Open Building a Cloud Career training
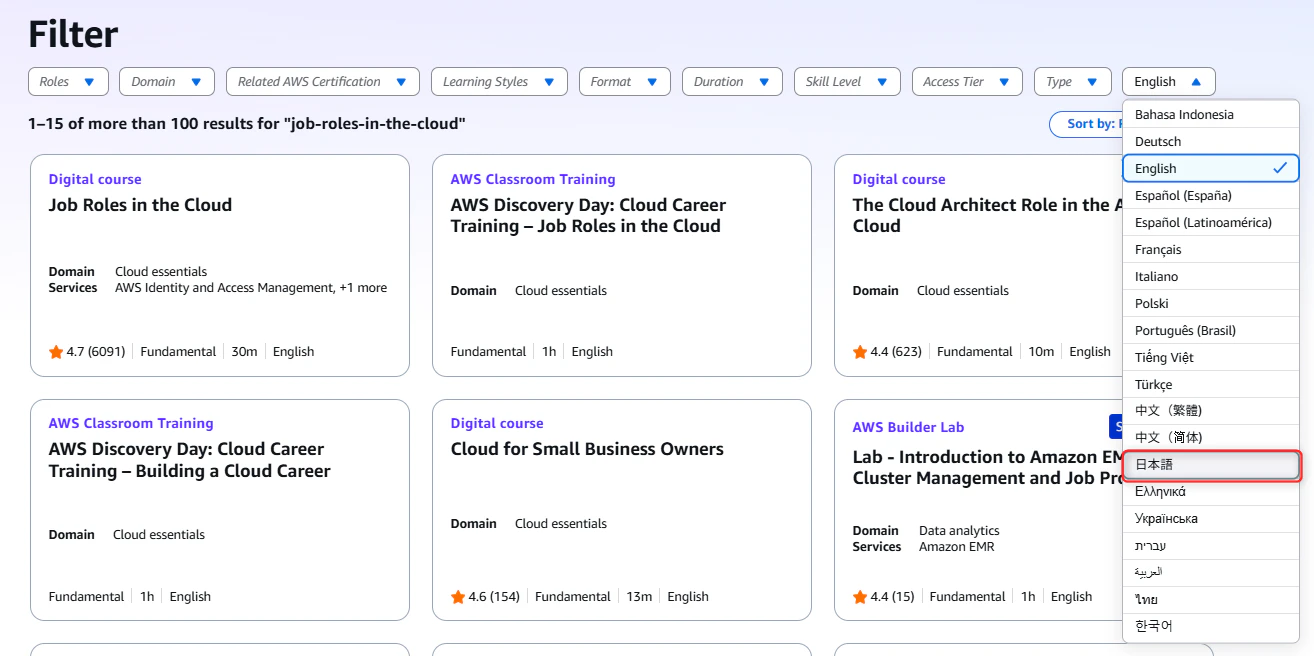 point(189,460)
